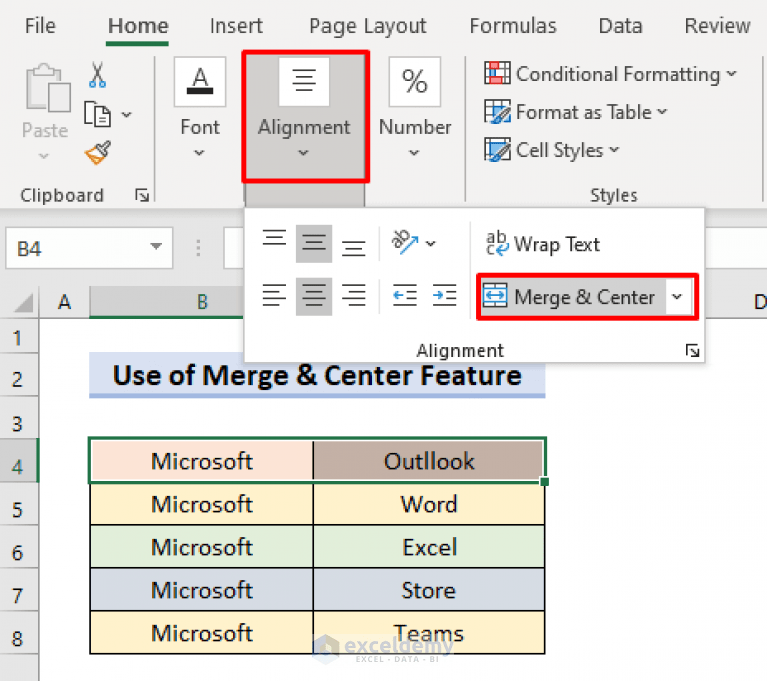
Task: Select the 'Outllook' cell
Action: point(429,461)
